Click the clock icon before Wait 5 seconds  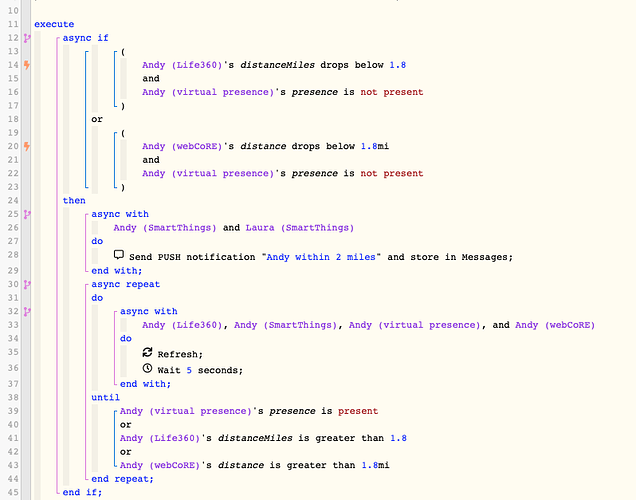(x=148, y=369)
